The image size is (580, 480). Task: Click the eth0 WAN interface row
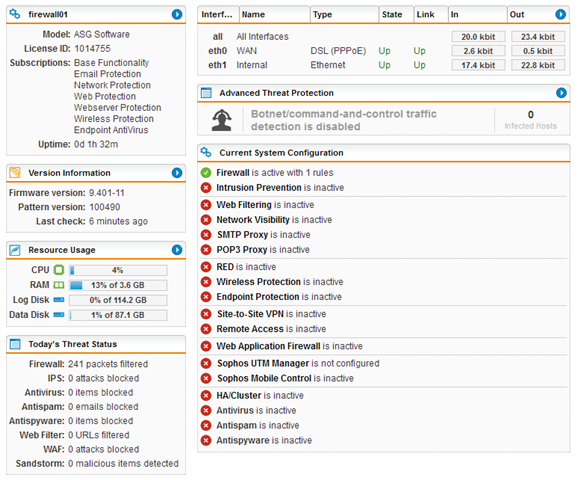coord(384,51)
